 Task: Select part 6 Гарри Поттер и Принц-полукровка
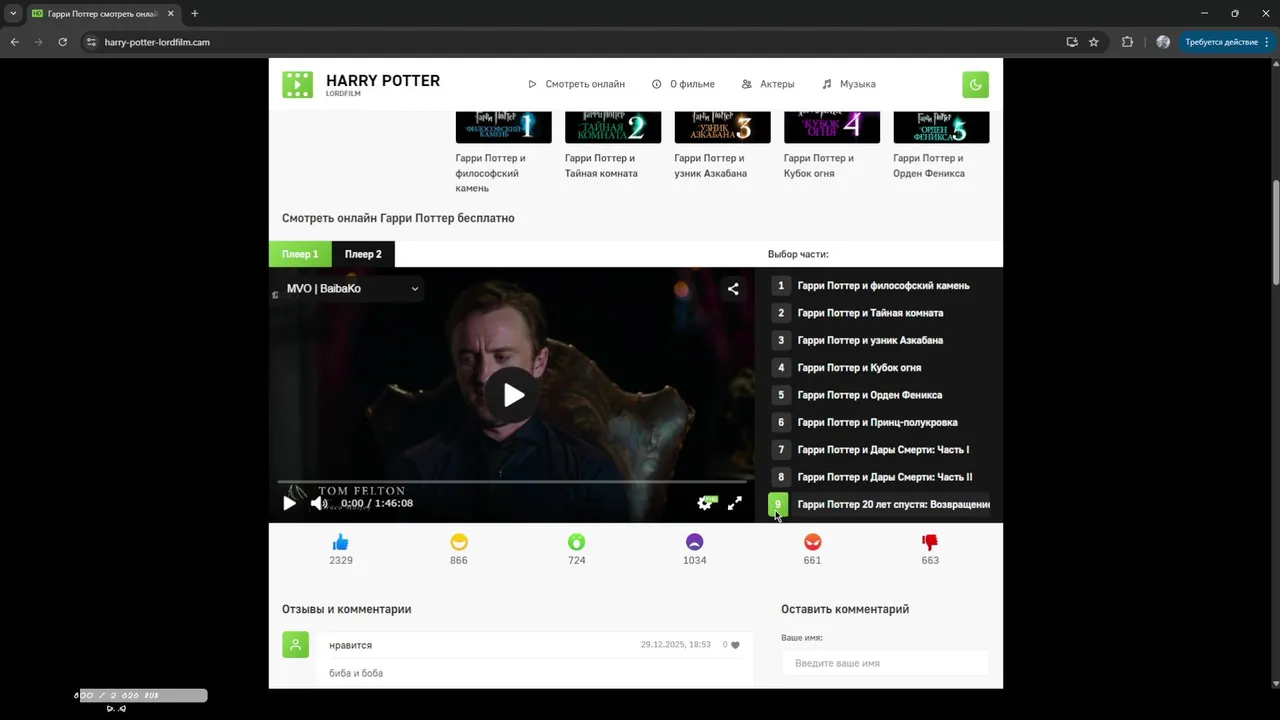point(880,422)
